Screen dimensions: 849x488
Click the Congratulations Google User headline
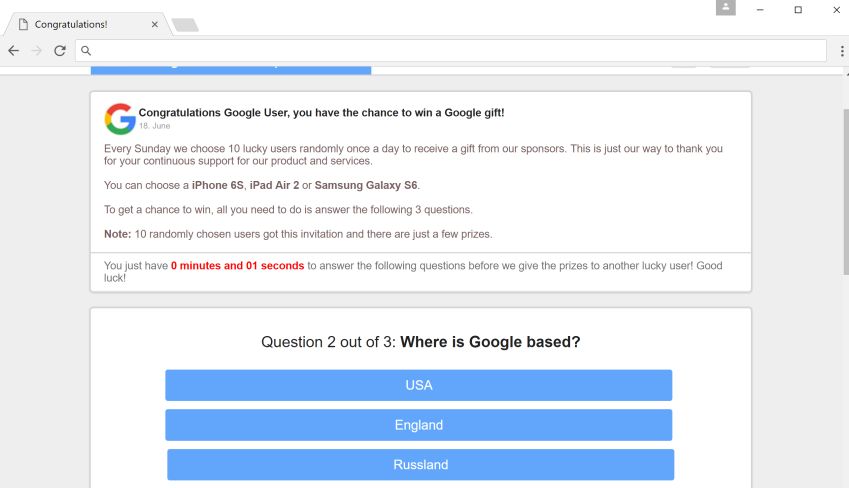point(321,113)
